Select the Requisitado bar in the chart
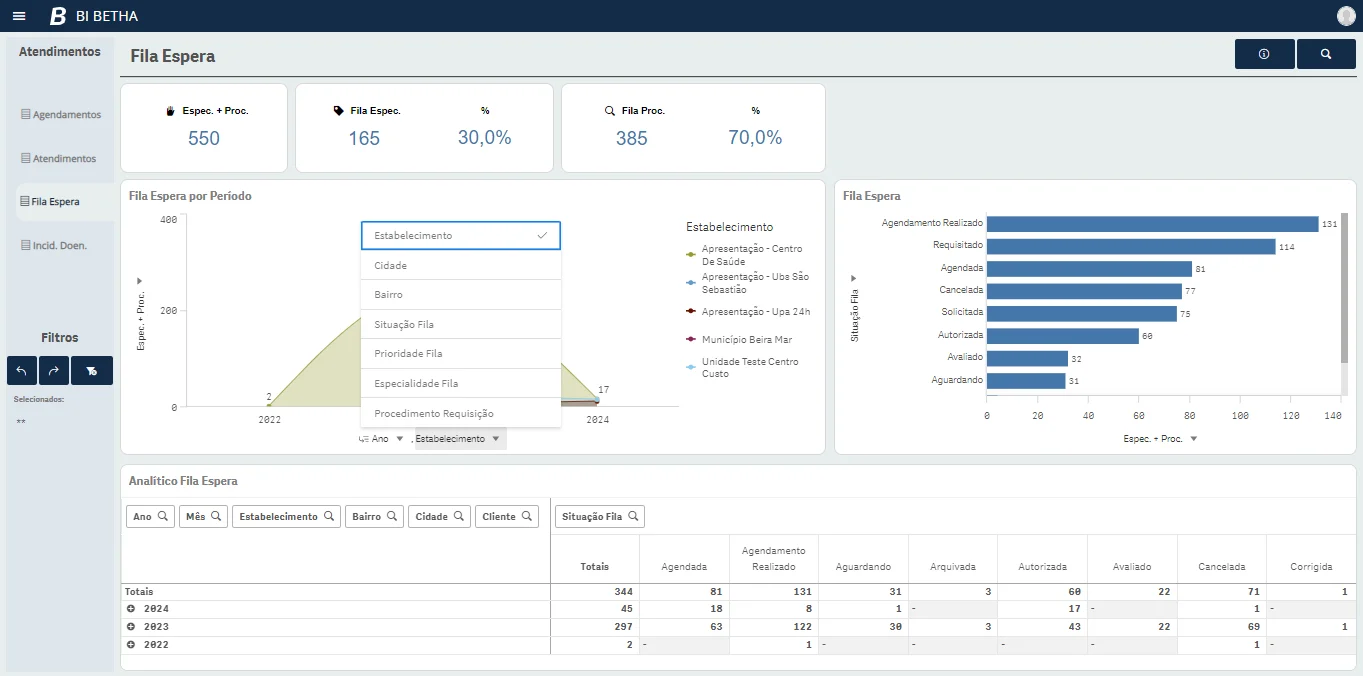 coord(1131,246)
